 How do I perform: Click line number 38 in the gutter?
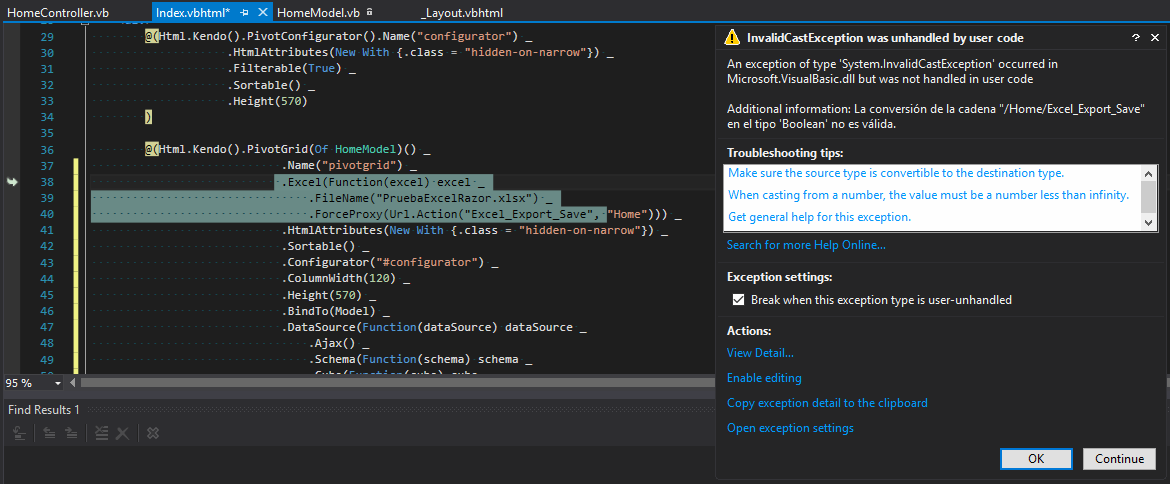point(46,181)
